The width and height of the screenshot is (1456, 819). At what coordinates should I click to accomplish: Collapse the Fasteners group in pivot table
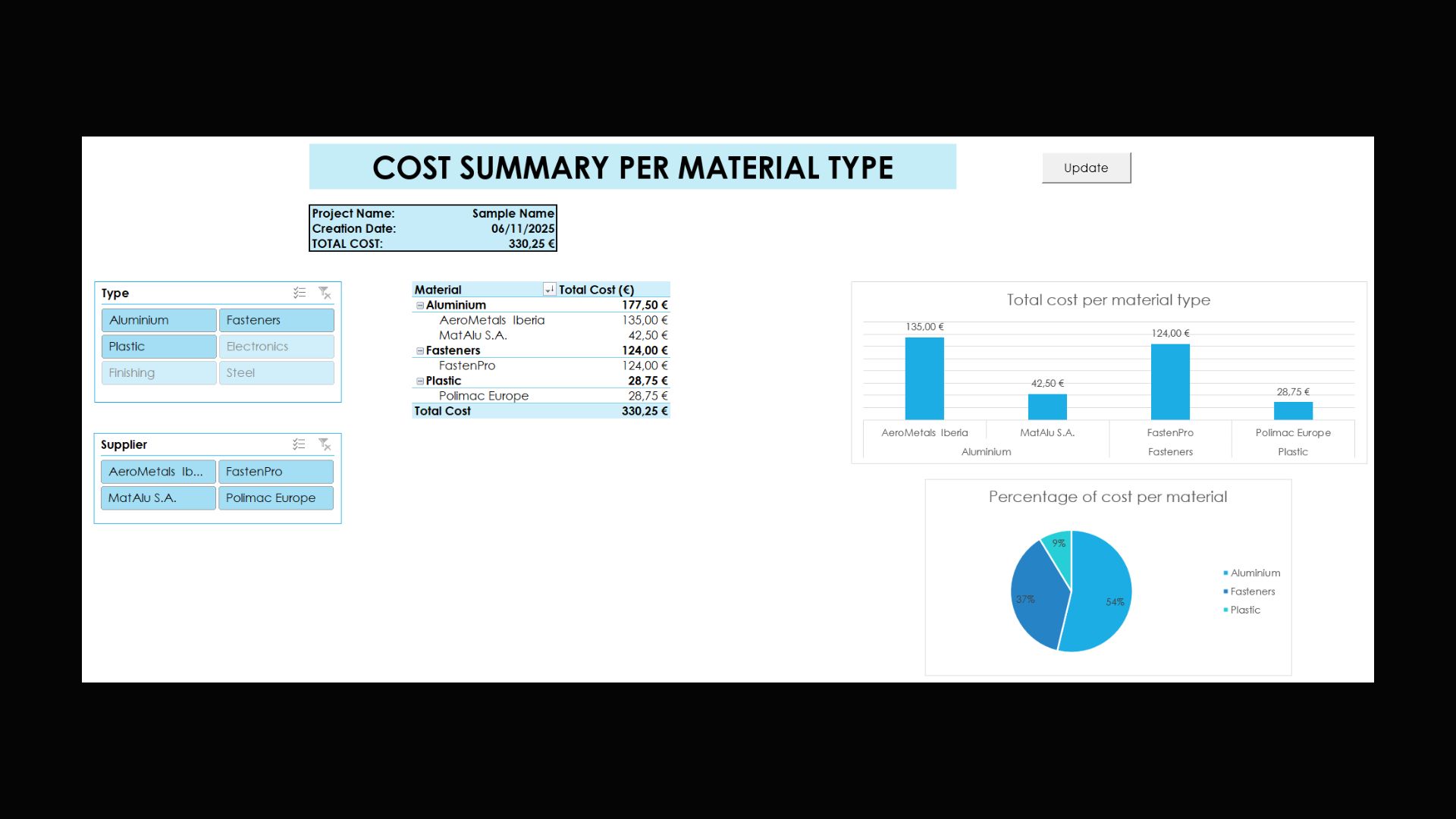pos(420,351)
